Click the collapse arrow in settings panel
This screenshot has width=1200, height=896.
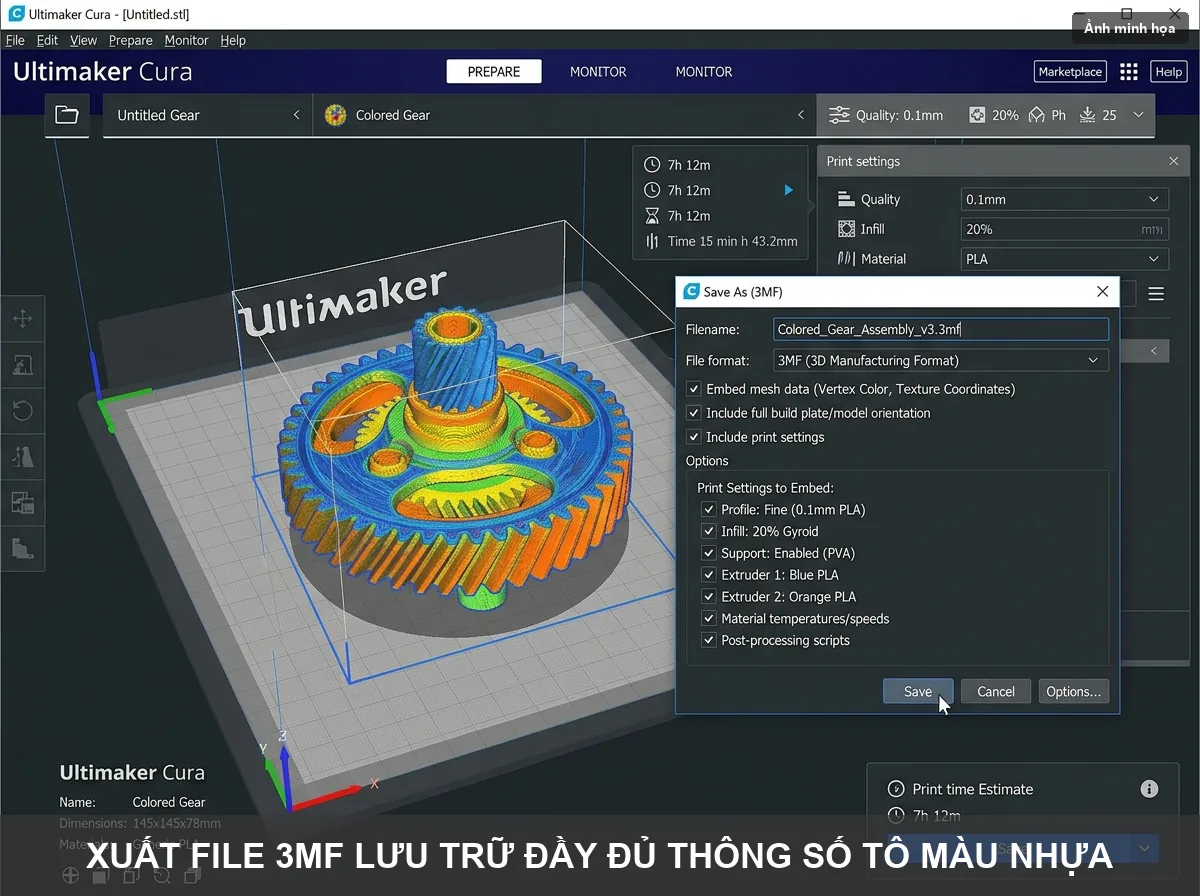coord(1153,351)
